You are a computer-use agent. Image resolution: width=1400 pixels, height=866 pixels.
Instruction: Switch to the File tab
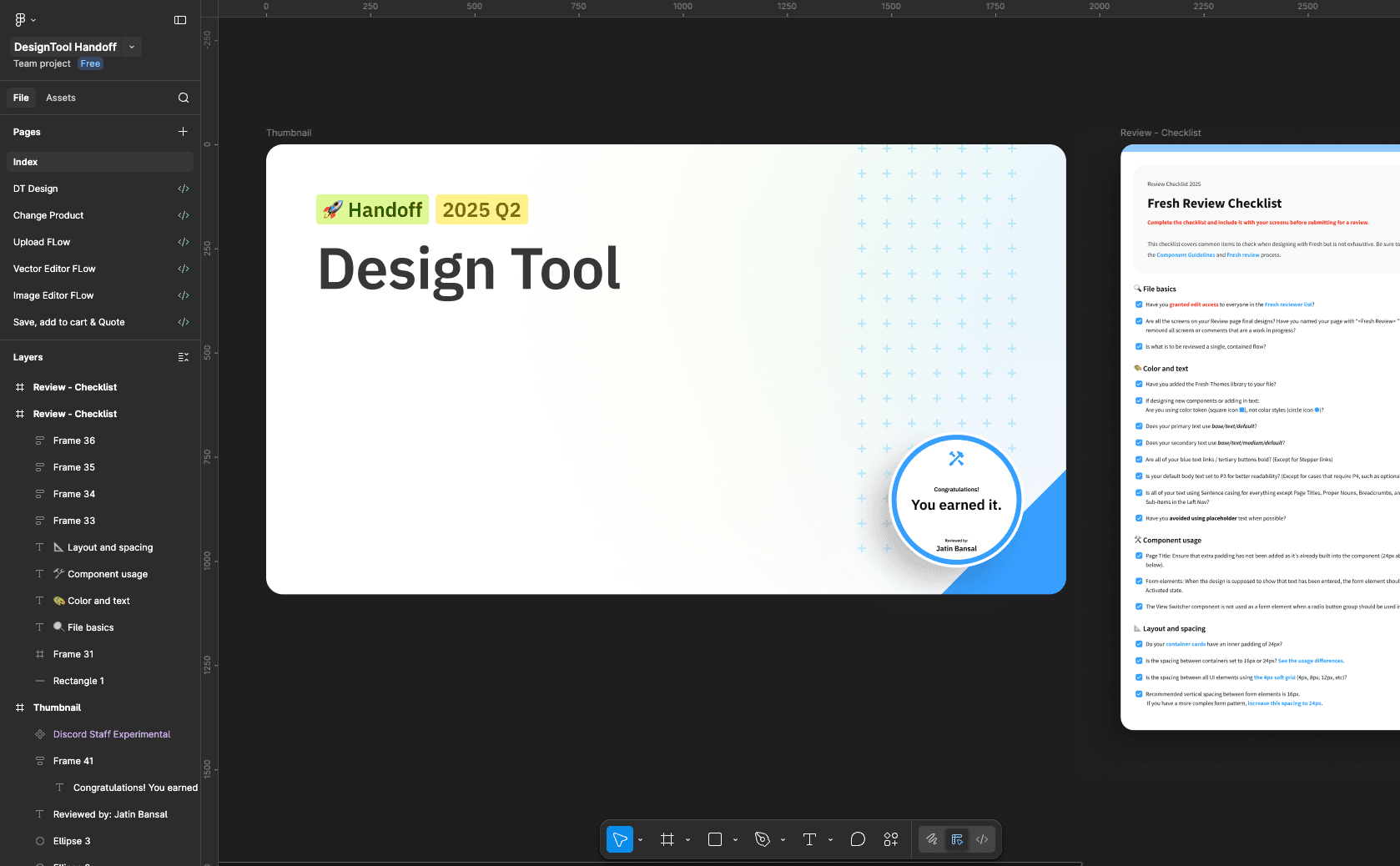point(21,98)
